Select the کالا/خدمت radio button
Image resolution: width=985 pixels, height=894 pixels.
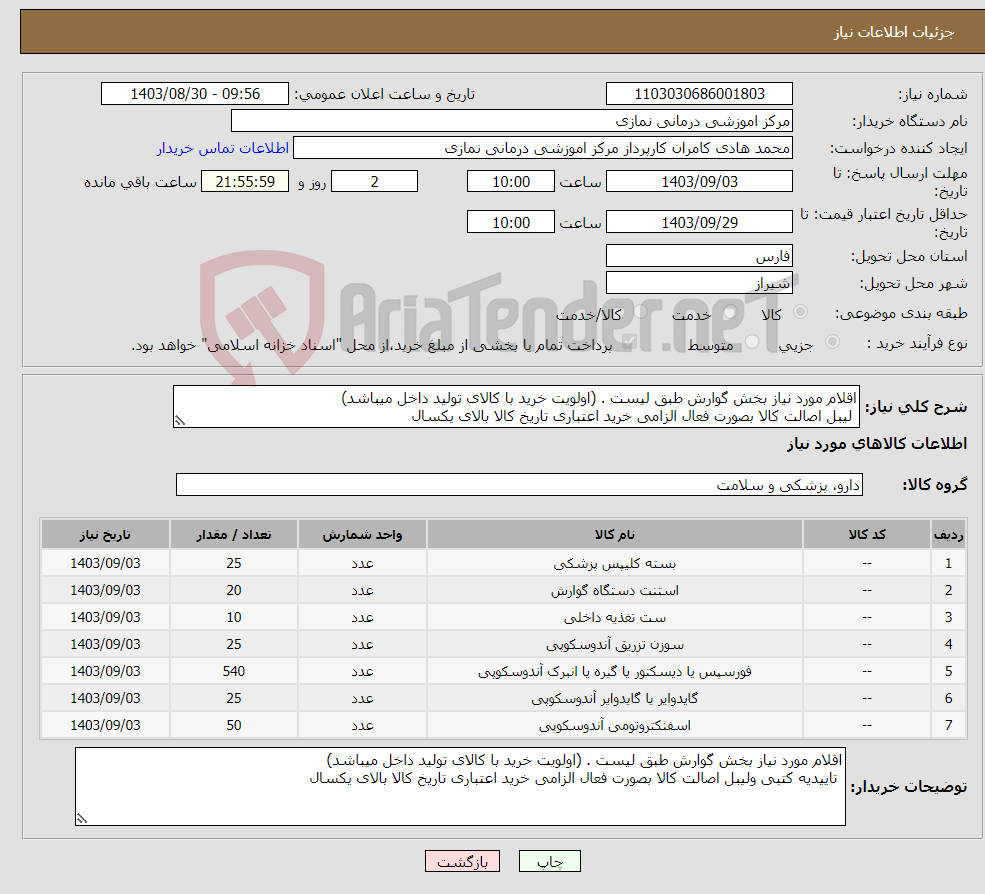(x=640, y=312)
